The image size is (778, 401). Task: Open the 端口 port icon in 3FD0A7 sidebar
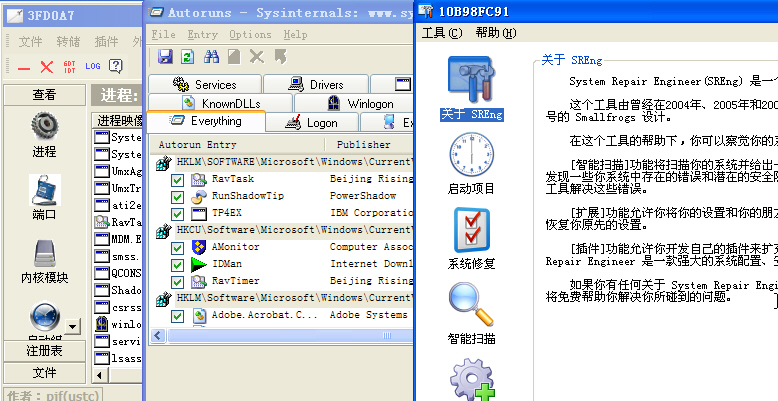(x=45, y=190)
